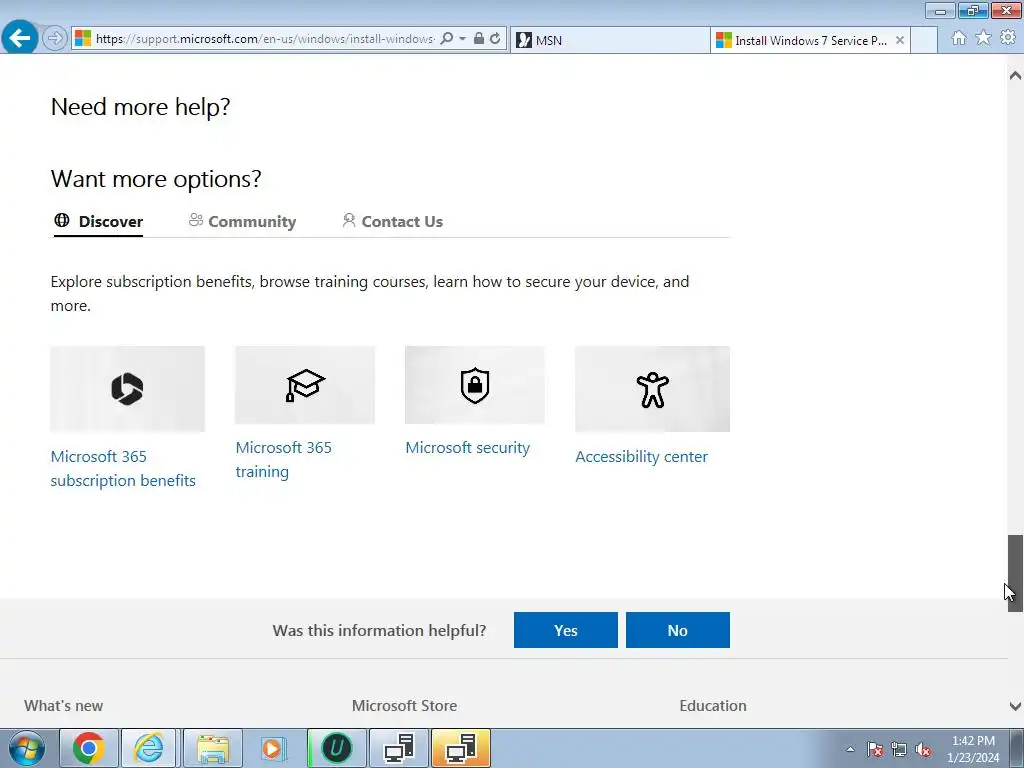Switch to the Community tab

[x=242, y=222]
